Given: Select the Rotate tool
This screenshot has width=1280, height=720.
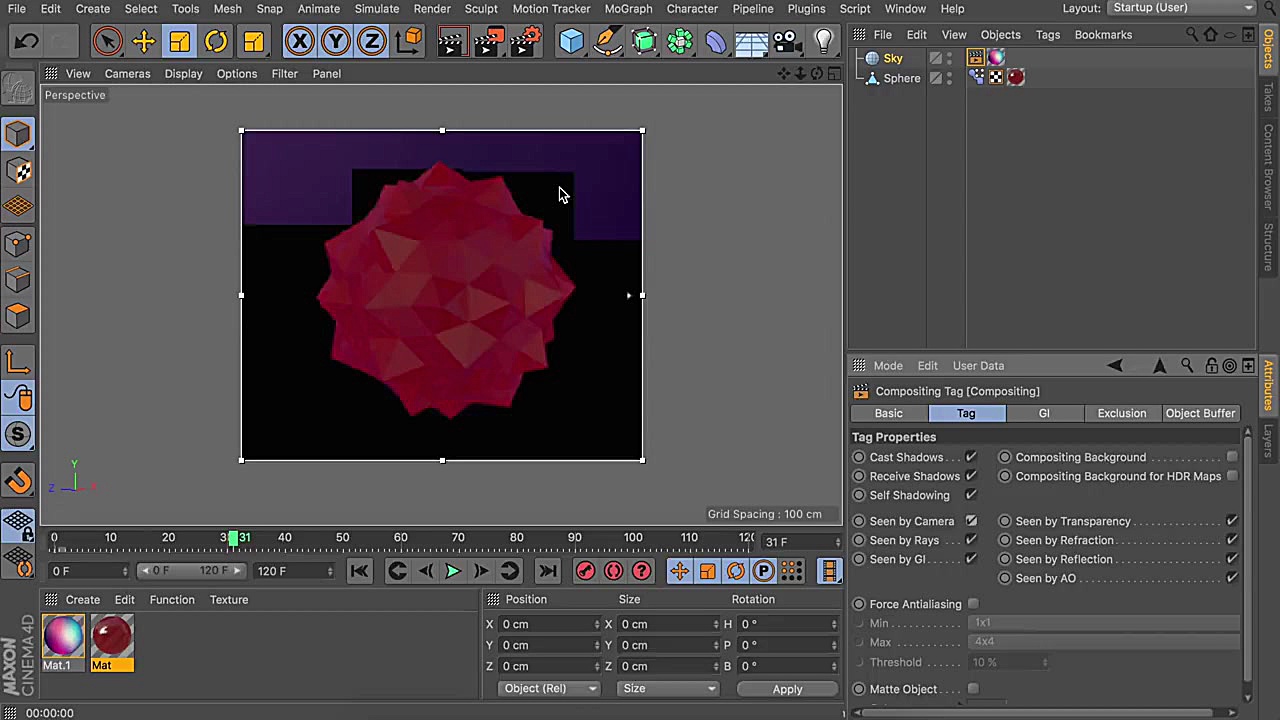Looking at the screenshot, I should pos(217,40).
